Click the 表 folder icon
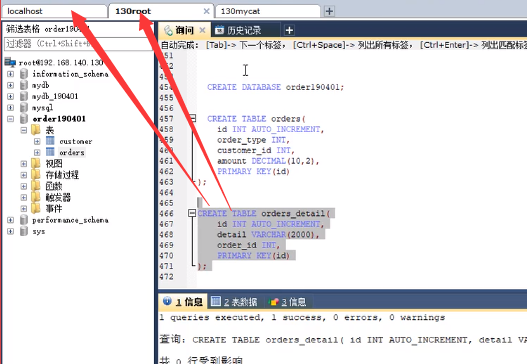This screenshot has width=527, height=364. point(36,129)
